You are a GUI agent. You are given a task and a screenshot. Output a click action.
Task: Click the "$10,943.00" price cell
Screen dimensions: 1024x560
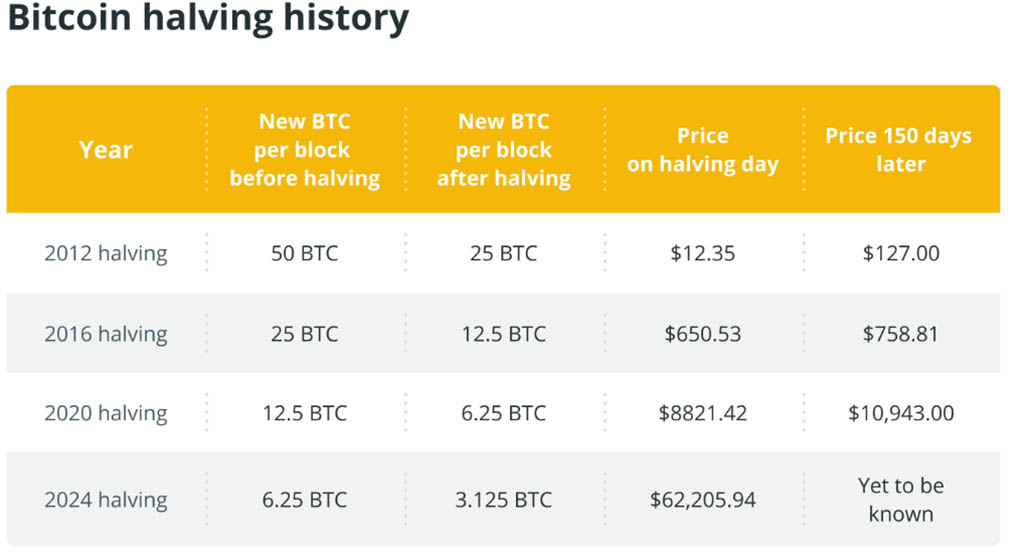(x=901, y=413)
